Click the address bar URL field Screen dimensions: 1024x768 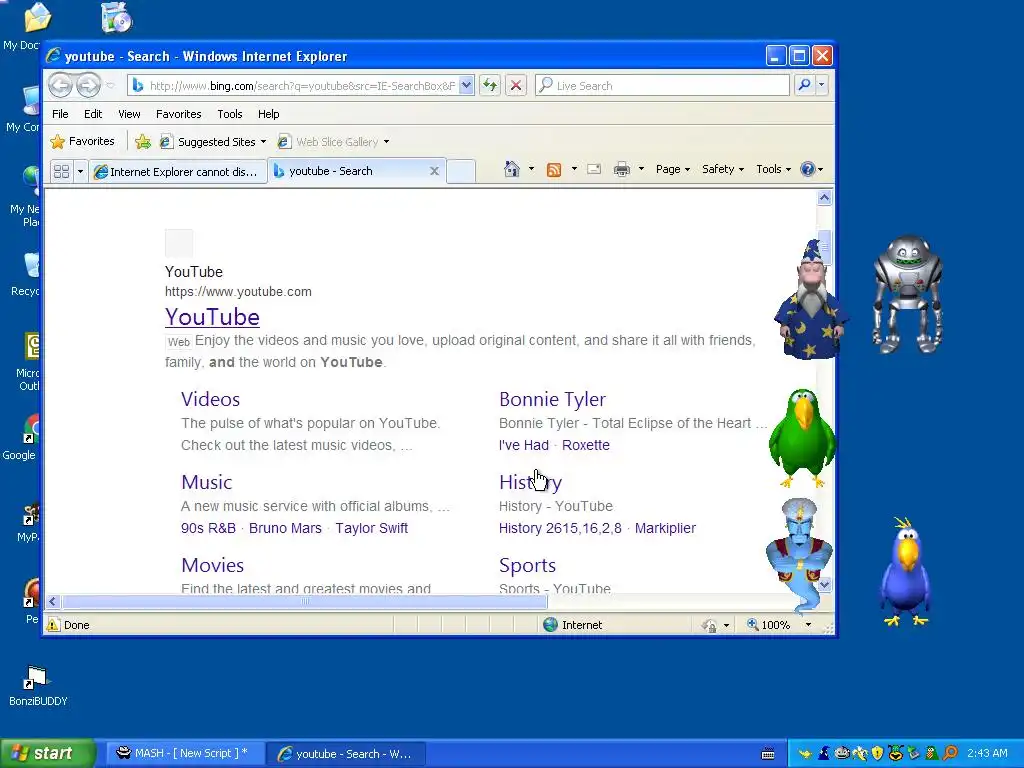302,86
